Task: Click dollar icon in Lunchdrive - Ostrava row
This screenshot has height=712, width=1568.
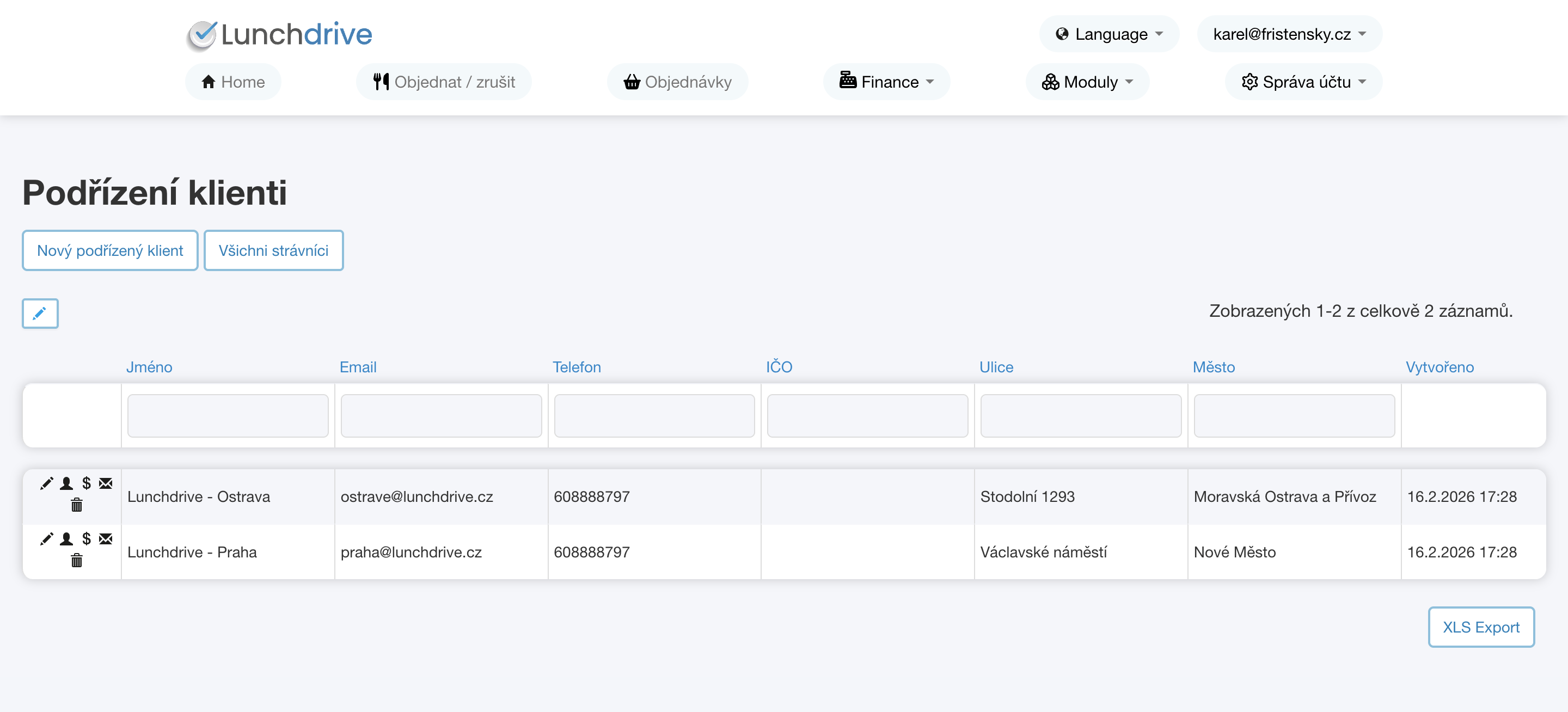Action: tap(87, 483)
